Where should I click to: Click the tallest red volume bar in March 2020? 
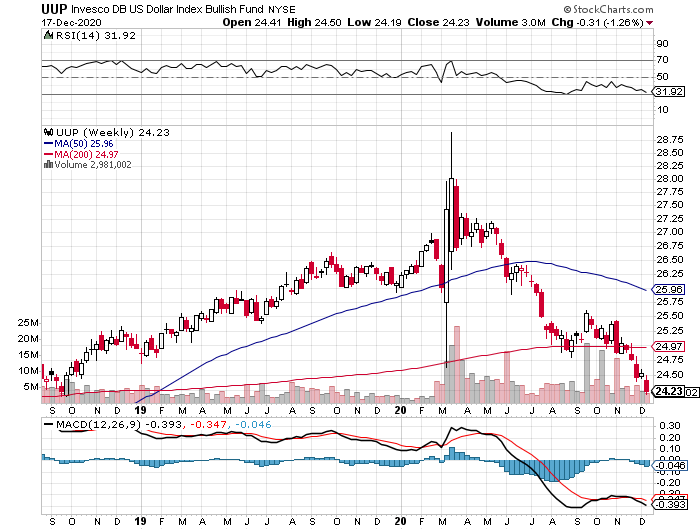pos(457,364)
